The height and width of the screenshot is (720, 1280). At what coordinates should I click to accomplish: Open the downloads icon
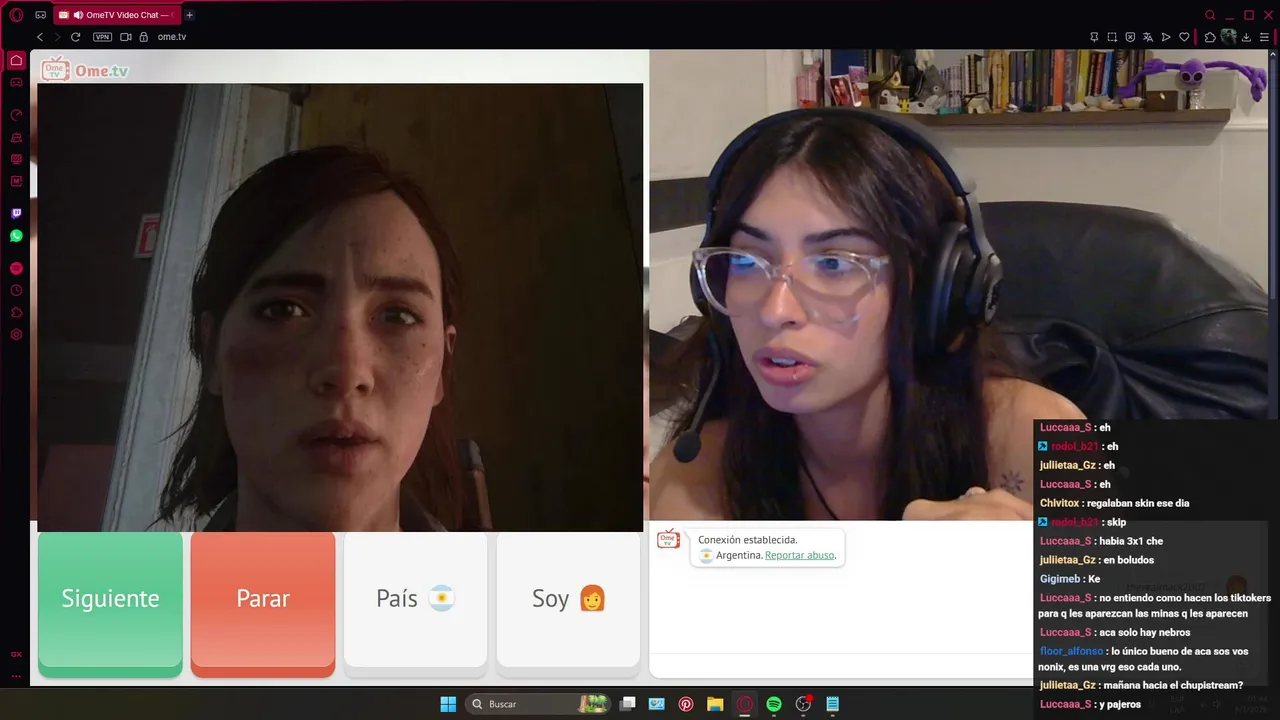point(1246,37)
